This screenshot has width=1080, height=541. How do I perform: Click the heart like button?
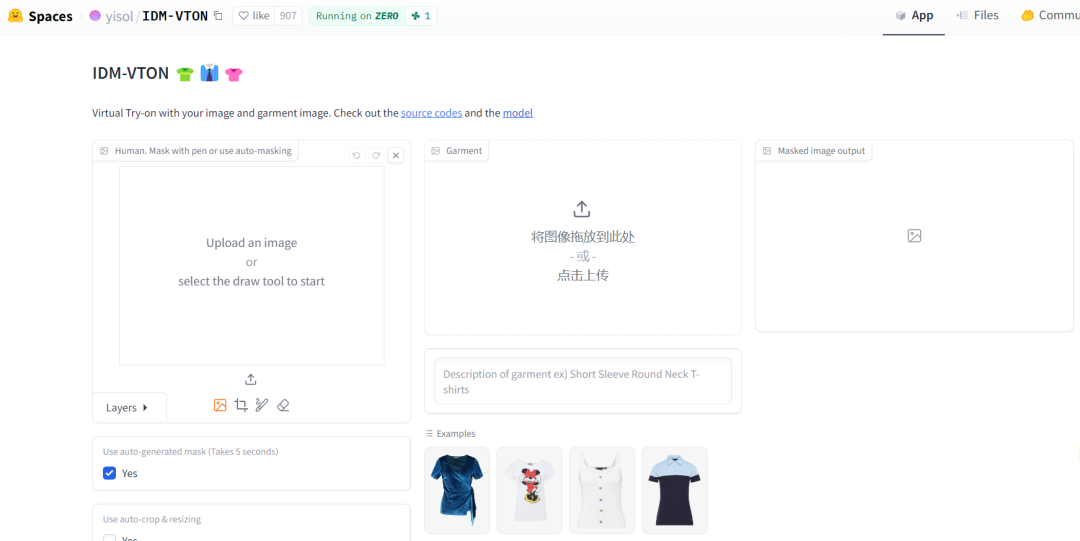point(253,16)
